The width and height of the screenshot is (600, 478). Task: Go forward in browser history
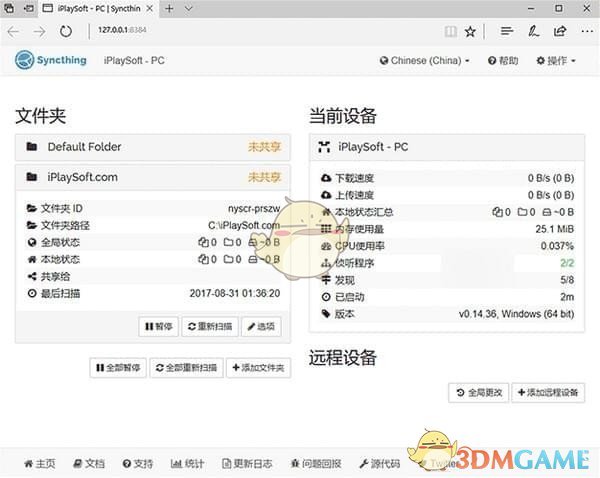click(x=39, y=31)
